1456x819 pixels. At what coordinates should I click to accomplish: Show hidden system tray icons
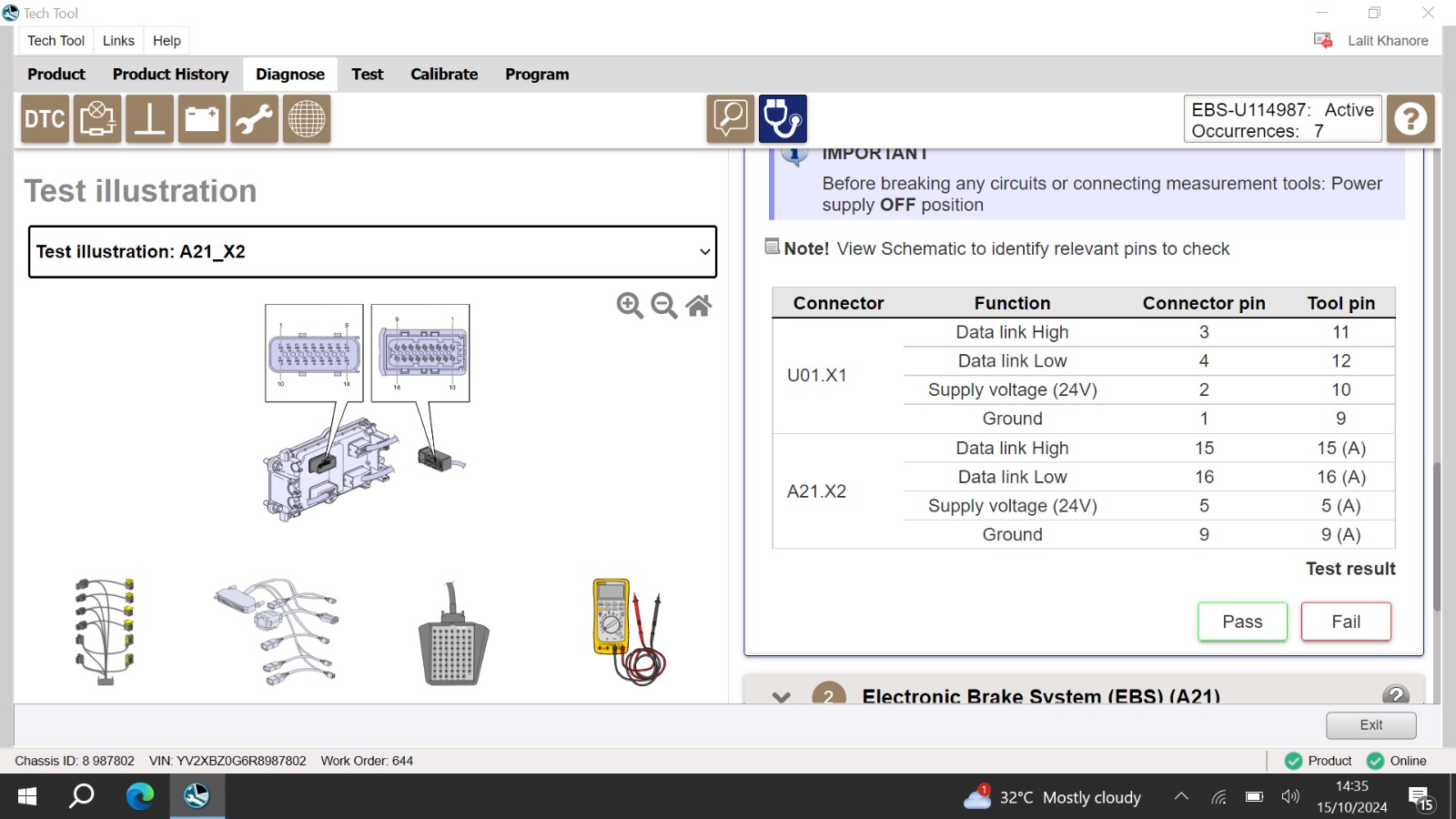(1181, 797)
